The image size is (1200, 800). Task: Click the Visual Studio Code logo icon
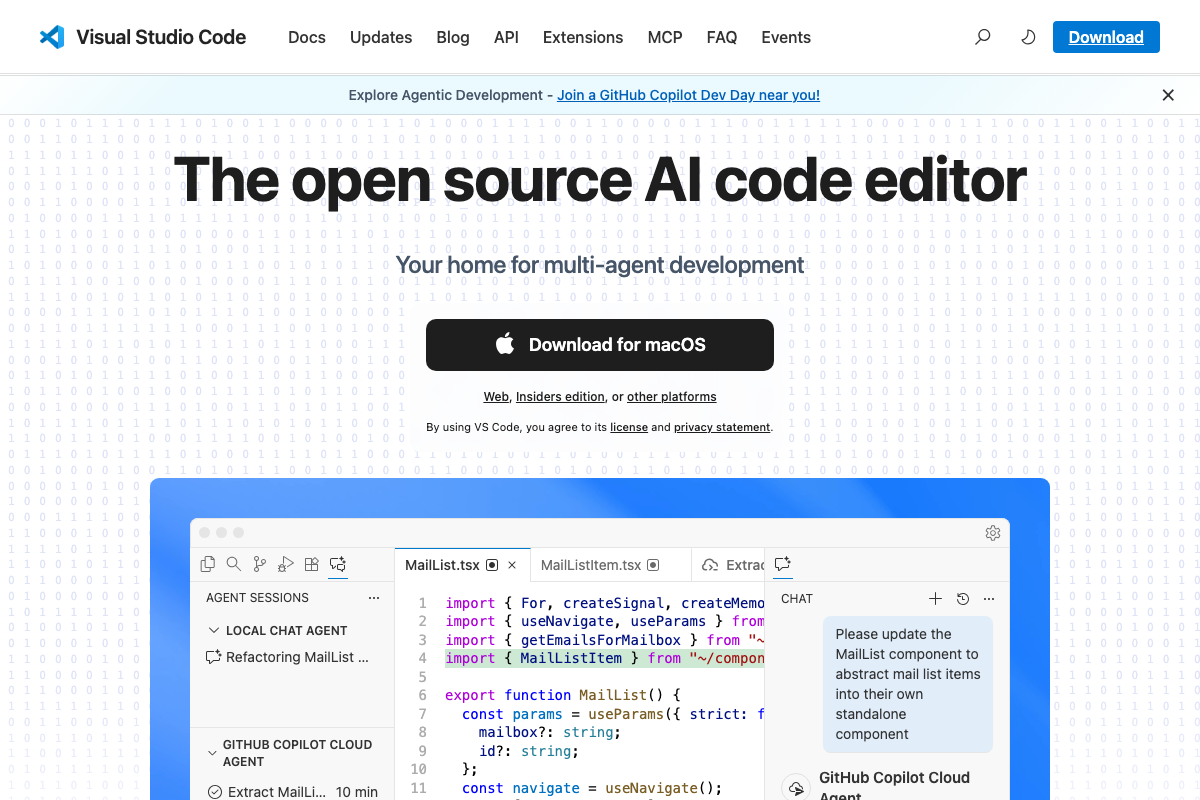(52, 37)
